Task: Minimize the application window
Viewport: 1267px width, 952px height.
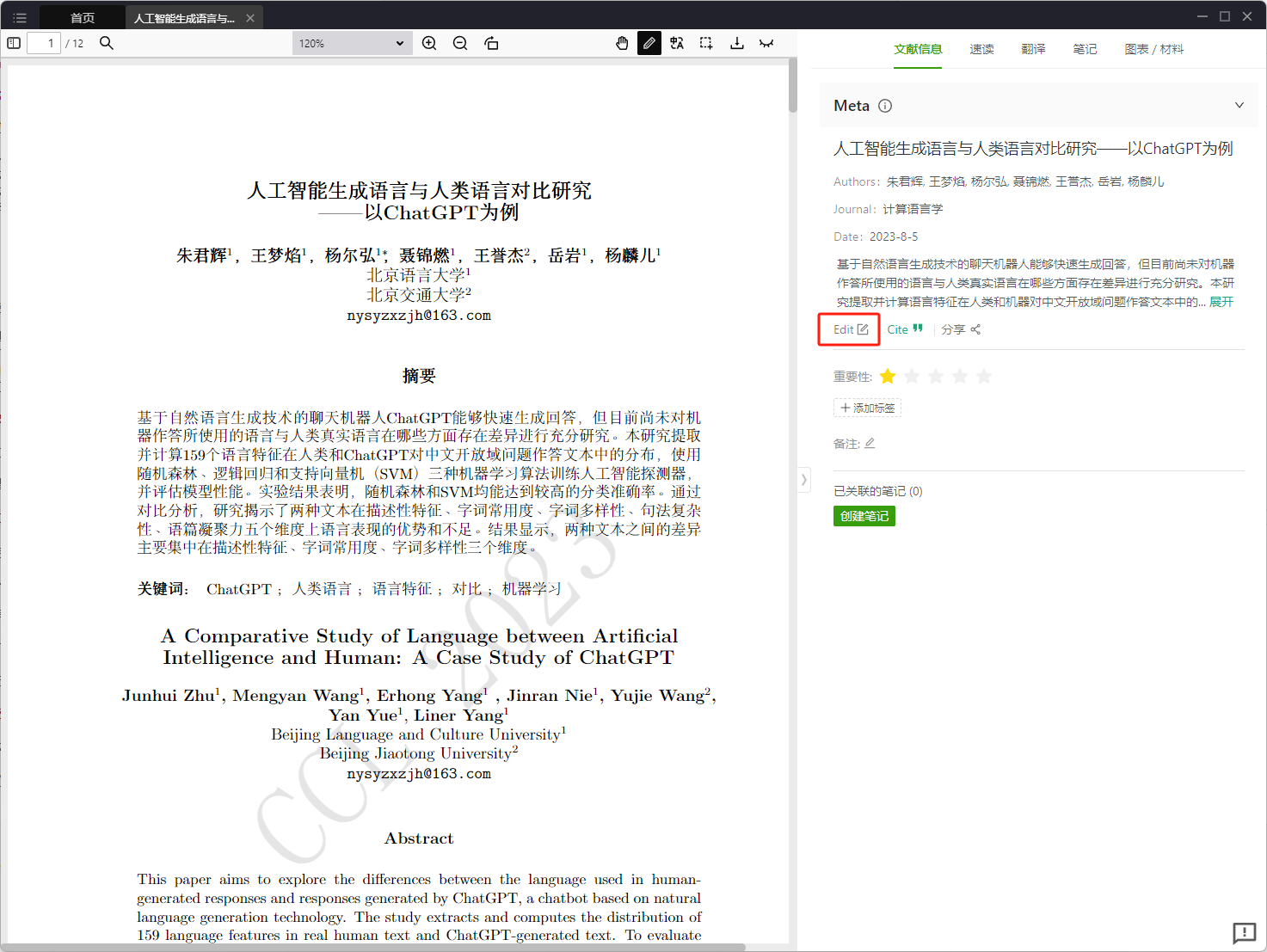Action: [1202, 16]
